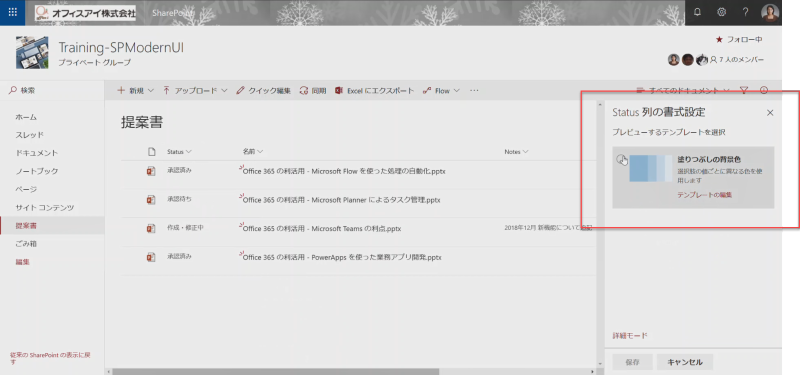Open the help question mark icon
This screenshot has height=375, width=800.
[745, 12]
